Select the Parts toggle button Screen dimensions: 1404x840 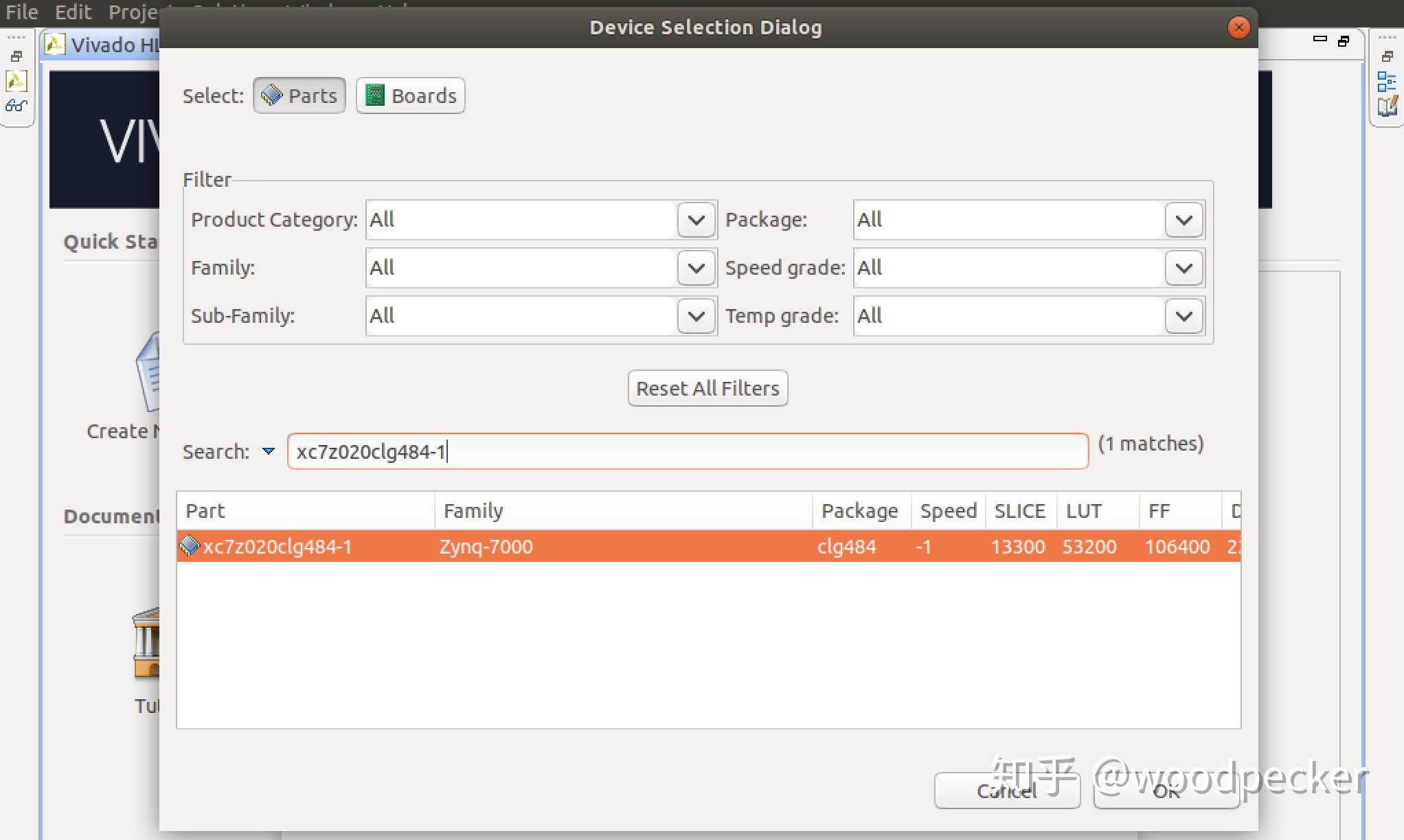click(299, 95)
